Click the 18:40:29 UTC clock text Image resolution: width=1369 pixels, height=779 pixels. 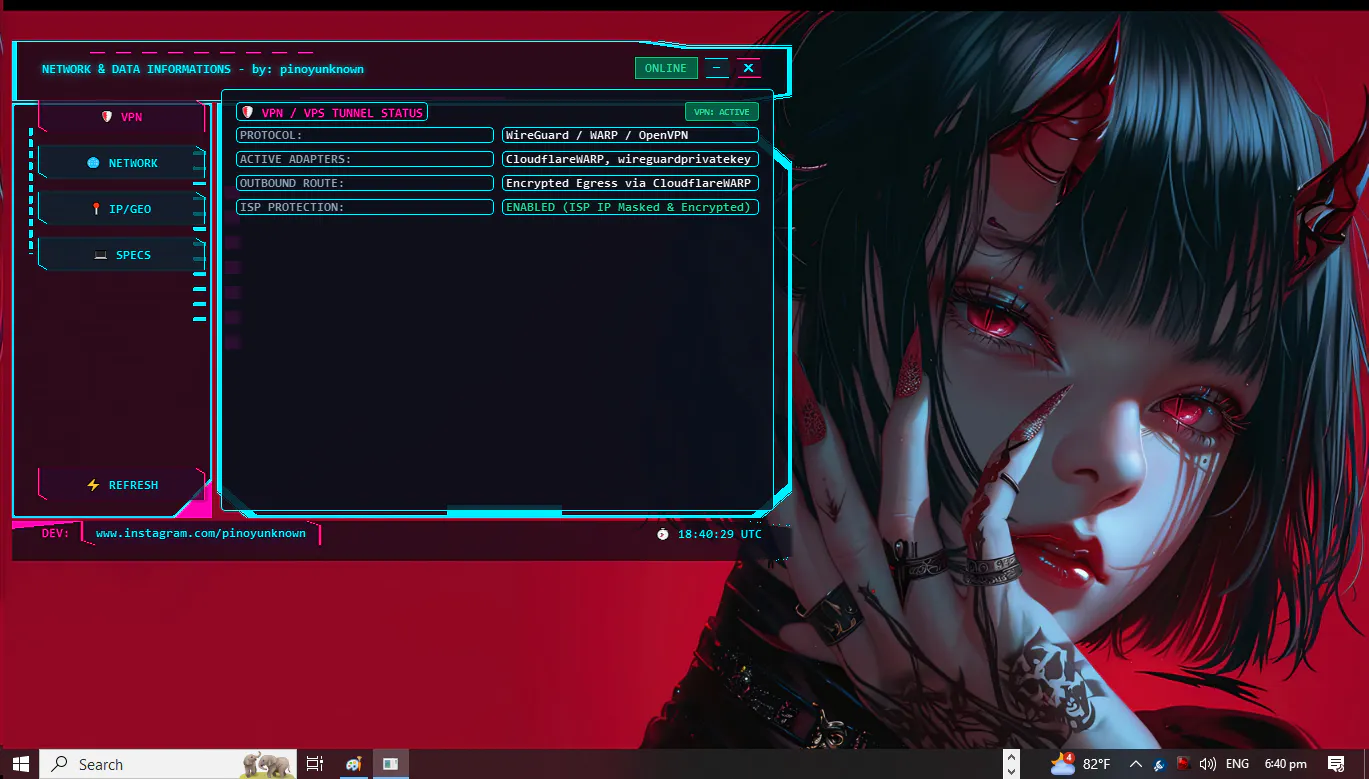click(720, 534)
